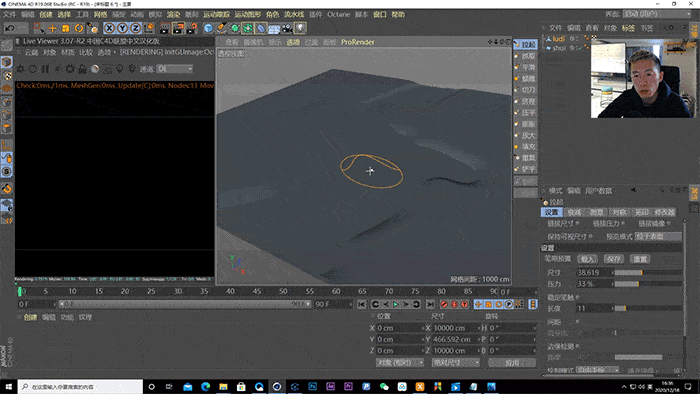Toggle X axis lock
The height and width of the screenshot is (394, 700).
coord(109,28)
